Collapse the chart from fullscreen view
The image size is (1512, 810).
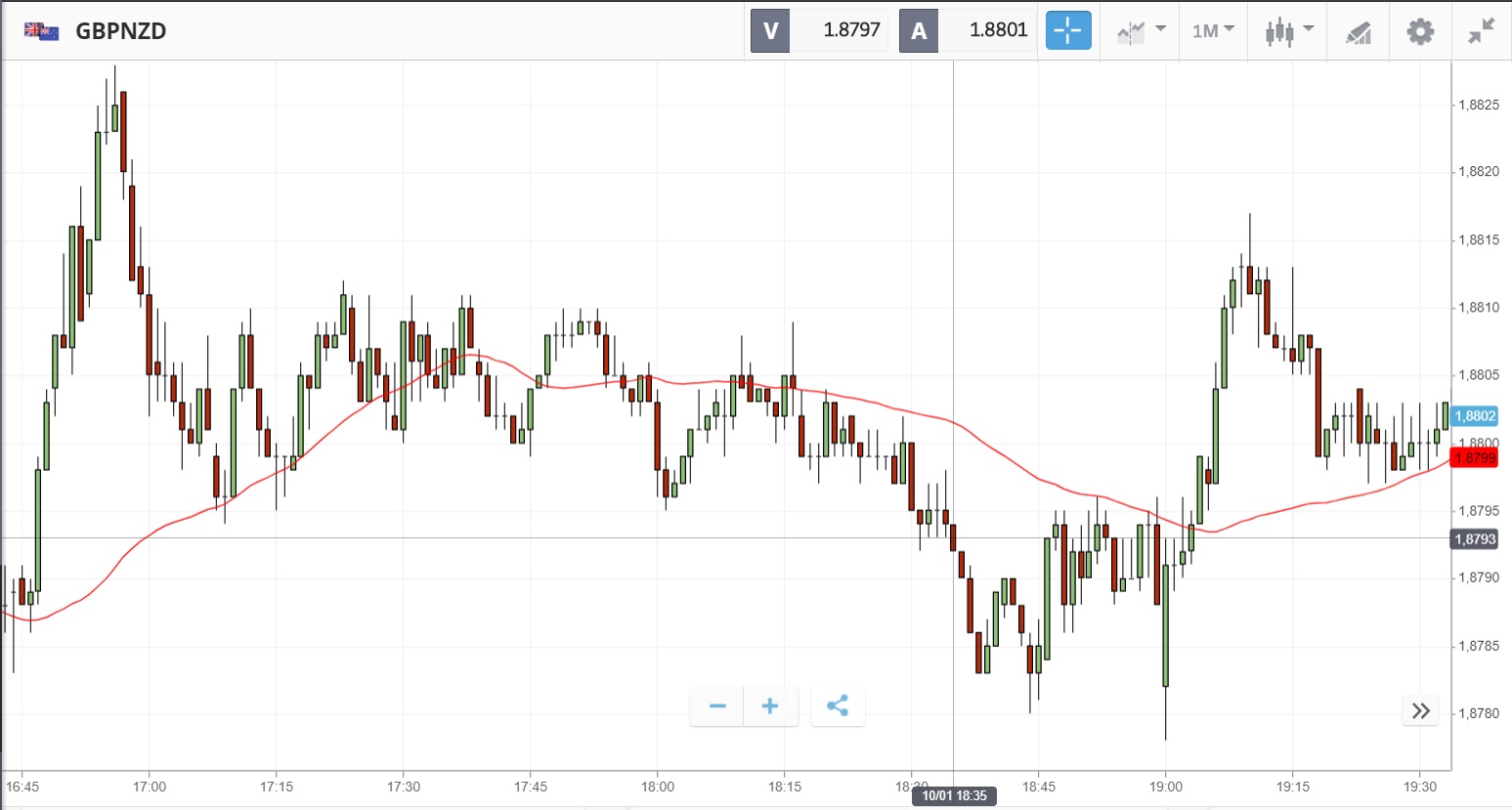pyautogui.click(x=1481, y=31)
